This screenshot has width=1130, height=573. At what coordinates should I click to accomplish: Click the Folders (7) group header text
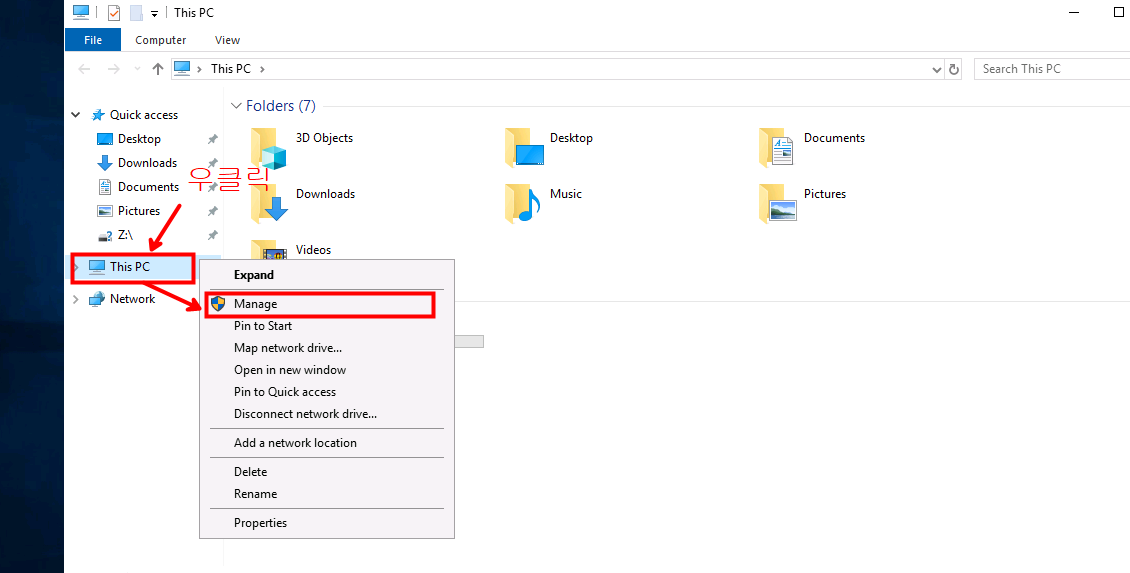pyautogui.click(x=280, y=106)
